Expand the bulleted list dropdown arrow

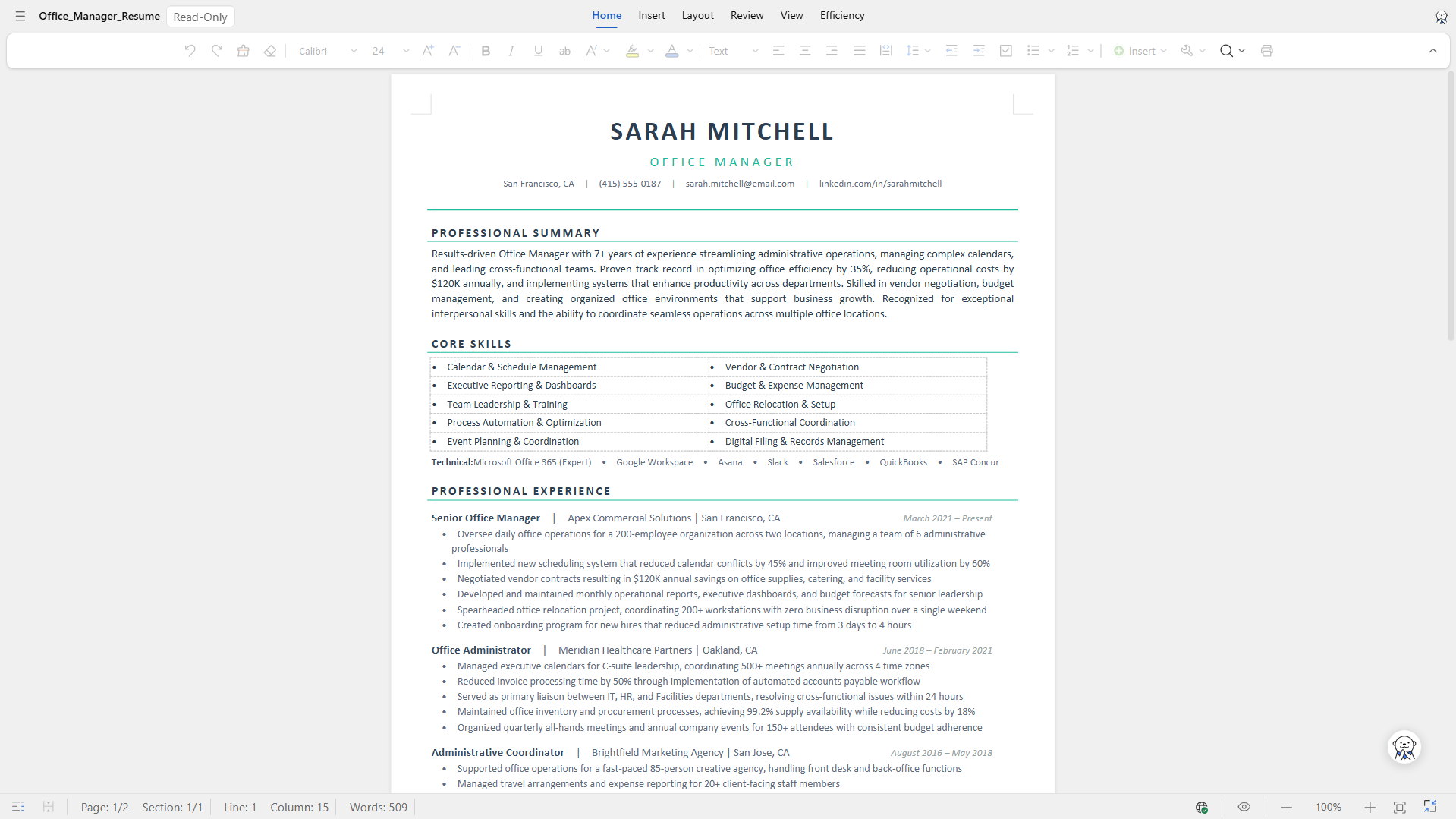pyautogui.click(x=1051, y=51)
